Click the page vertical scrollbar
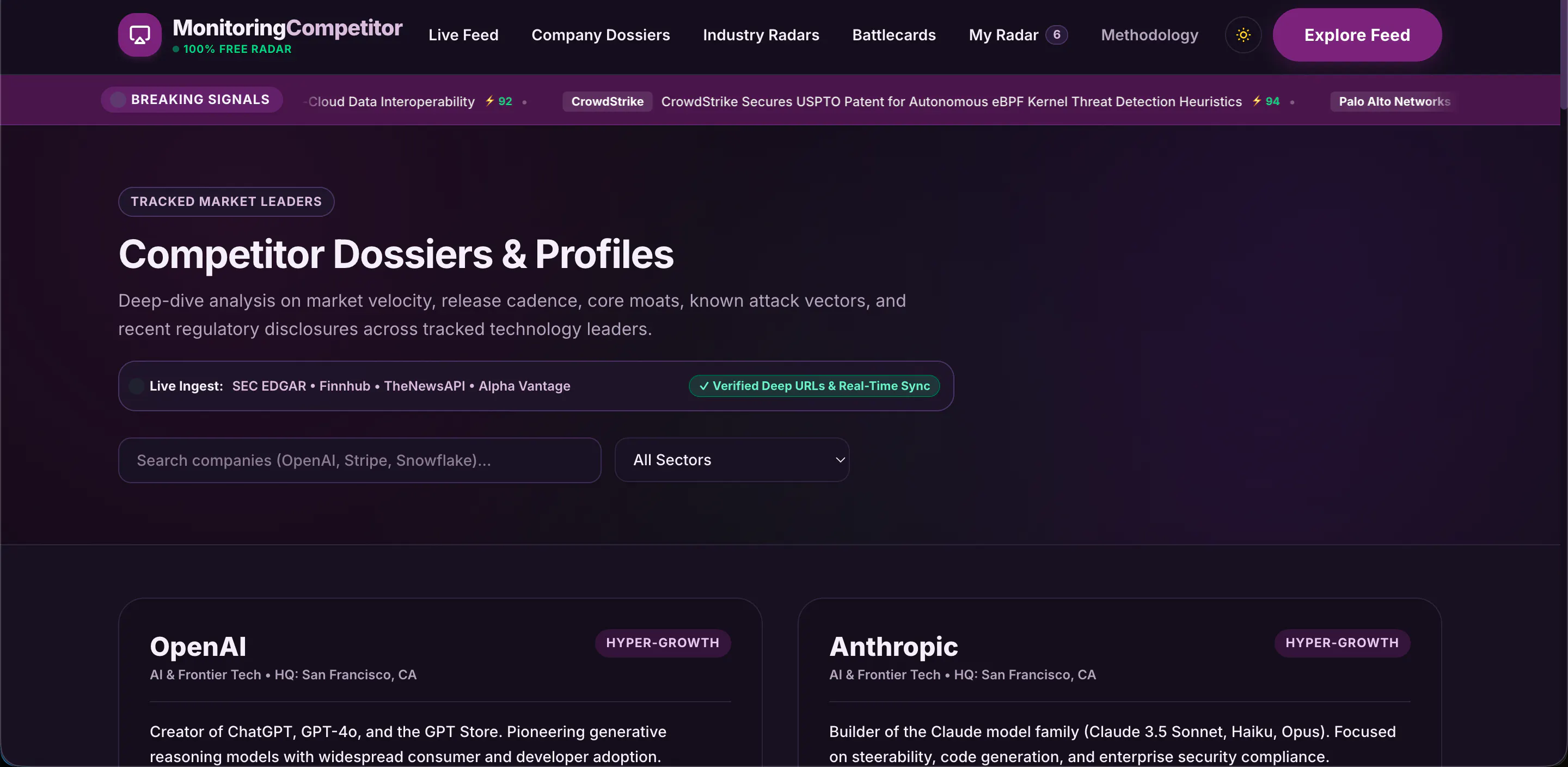The image size is (1568, 767). click(1563, 55)
